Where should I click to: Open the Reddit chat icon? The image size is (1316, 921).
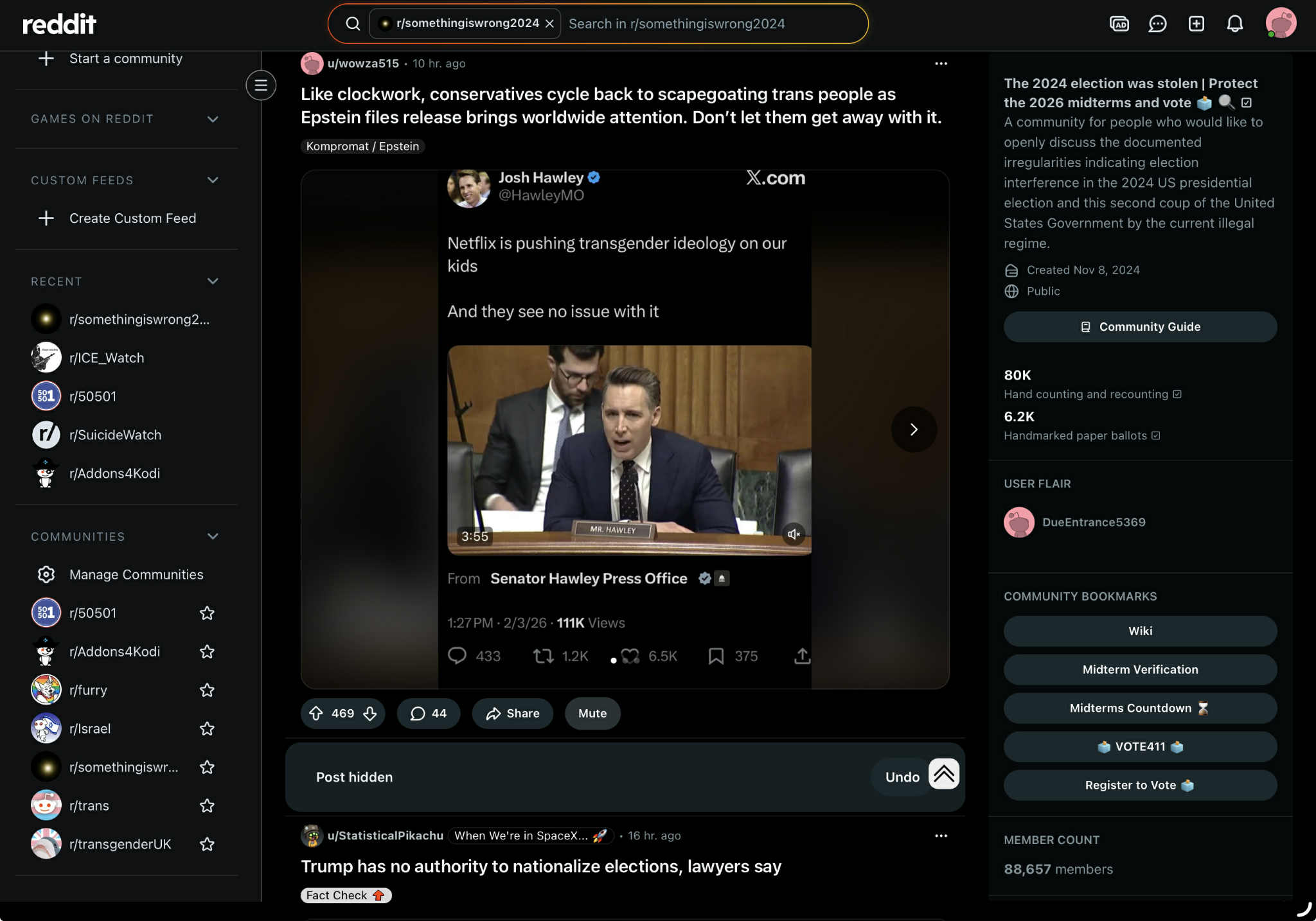click(1157, 24)
